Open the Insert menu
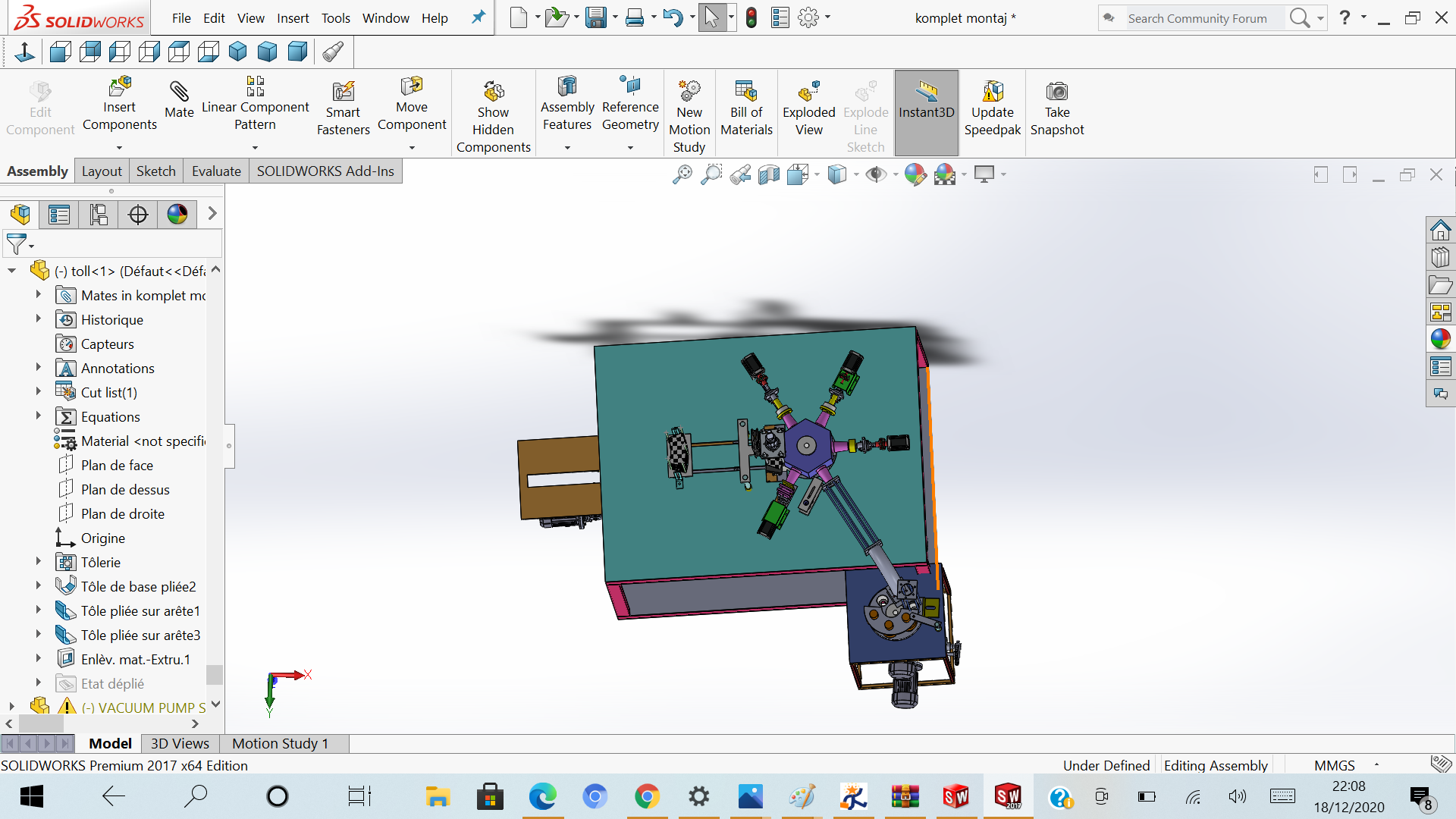The height and width of the screenshot is (819, 1456). pyautogui.click(x=293, y=18)
